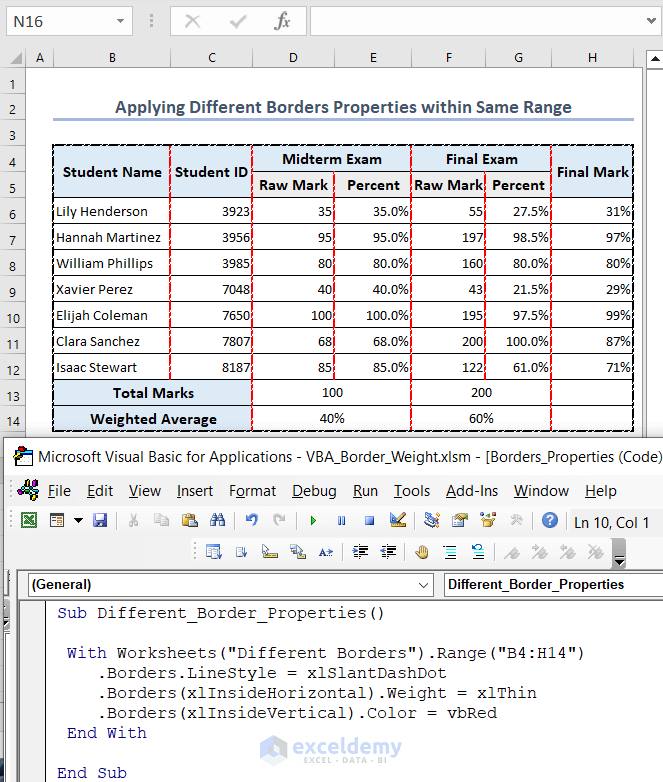Open the Name Box dropdown arrow
The width and height of the screenshot is (663, 782).
tap(120, 21)
